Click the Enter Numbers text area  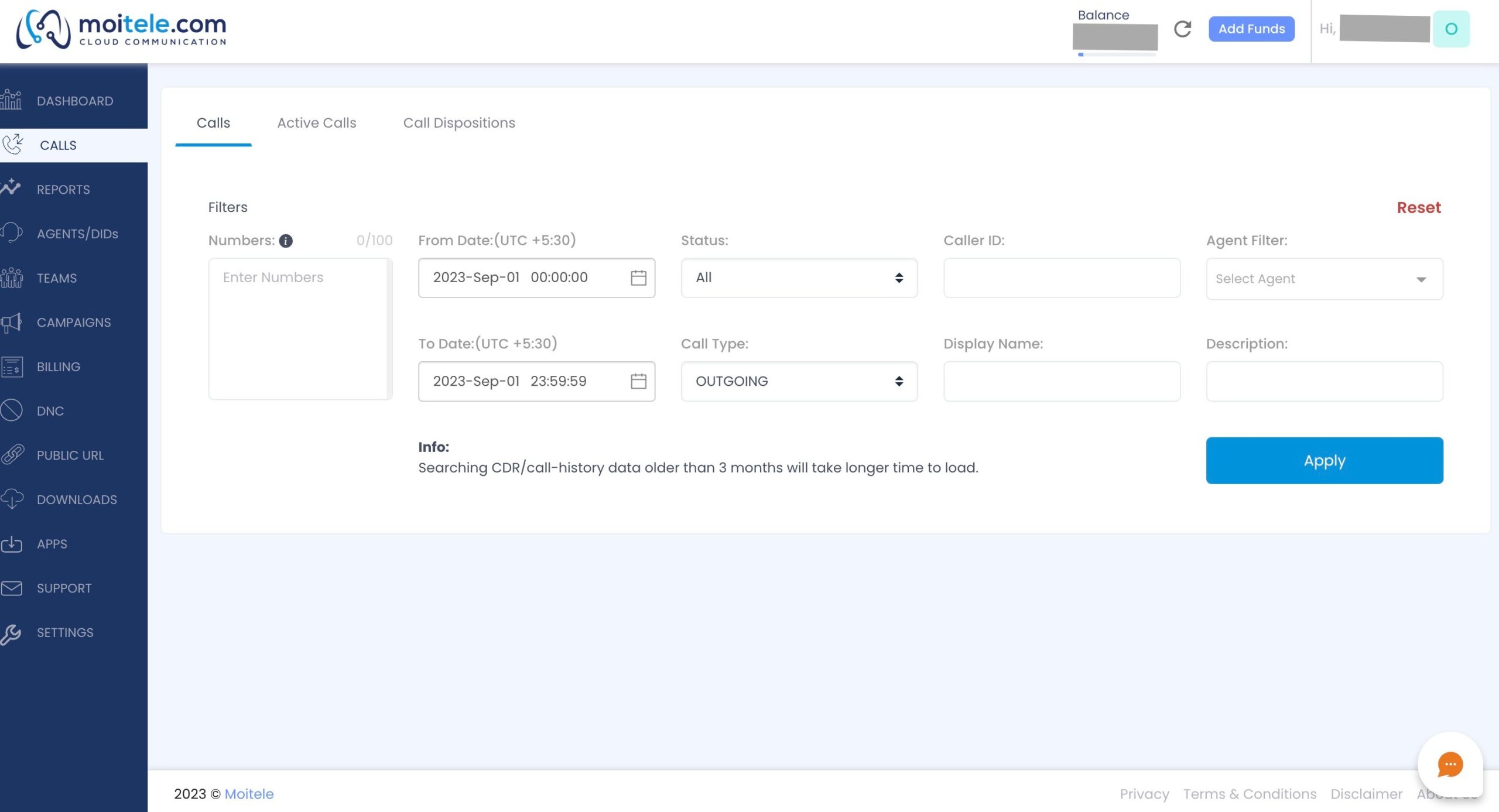[x=300, y=329]
